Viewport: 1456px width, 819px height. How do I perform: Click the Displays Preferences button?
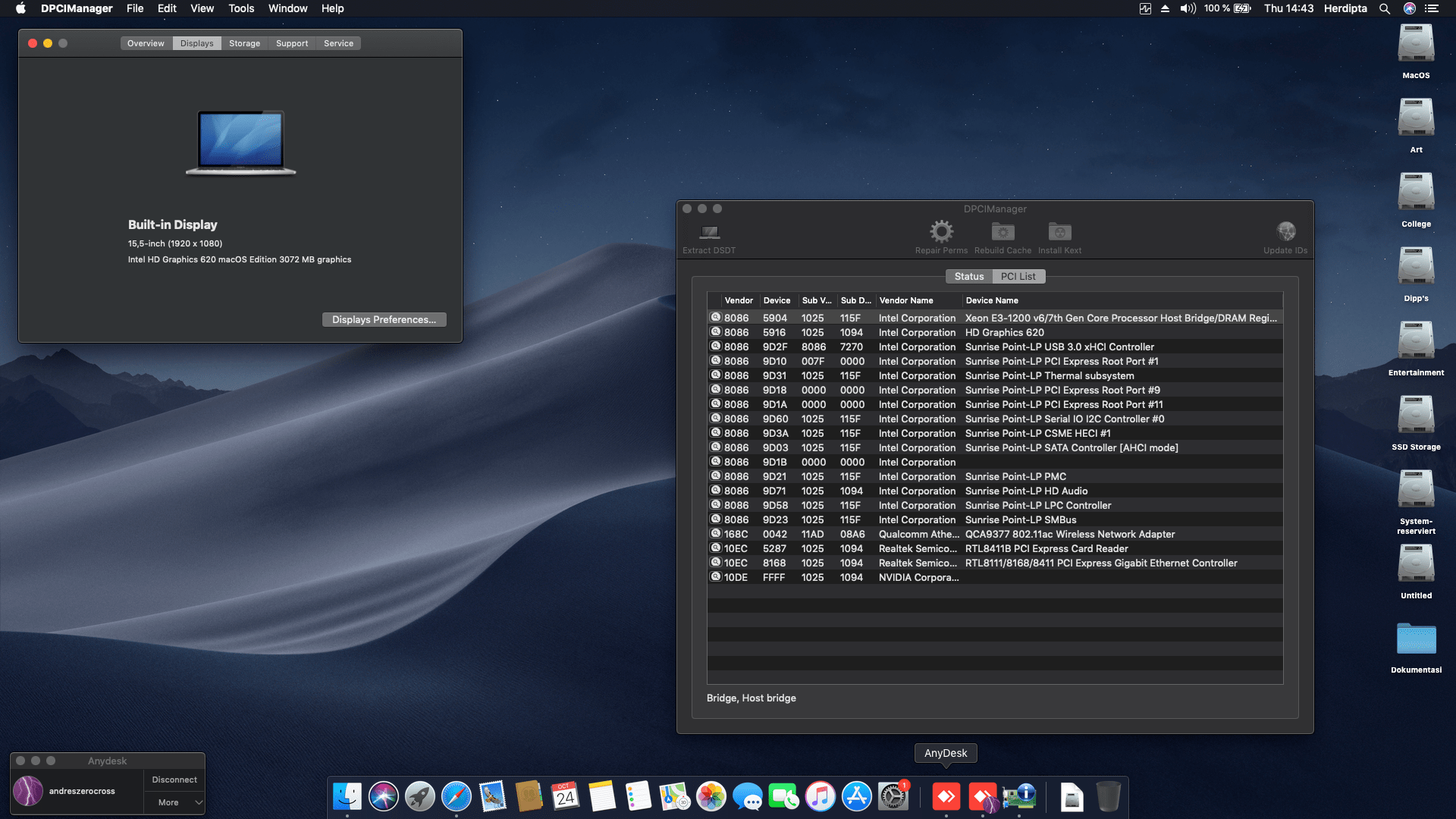384,319
